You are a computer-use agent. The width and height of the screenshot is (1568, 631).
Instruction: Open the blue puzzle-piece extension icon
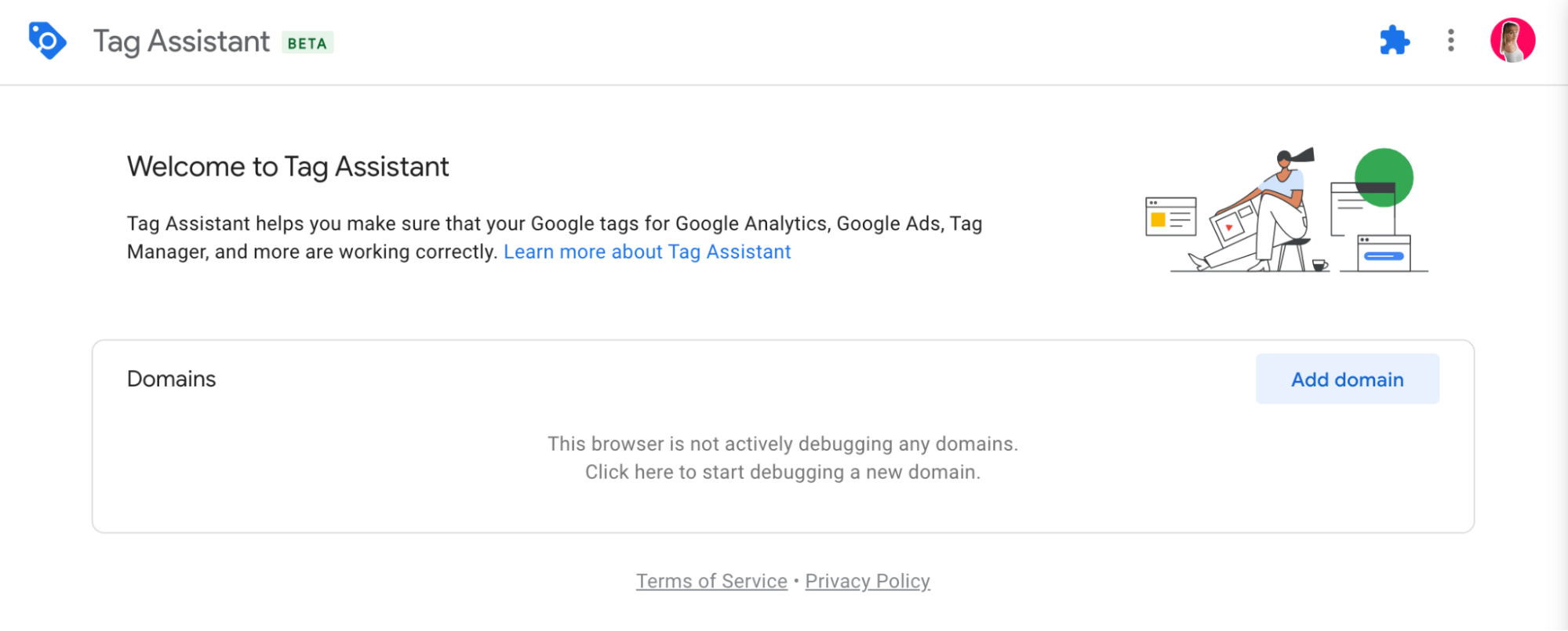coord(1395,40)
